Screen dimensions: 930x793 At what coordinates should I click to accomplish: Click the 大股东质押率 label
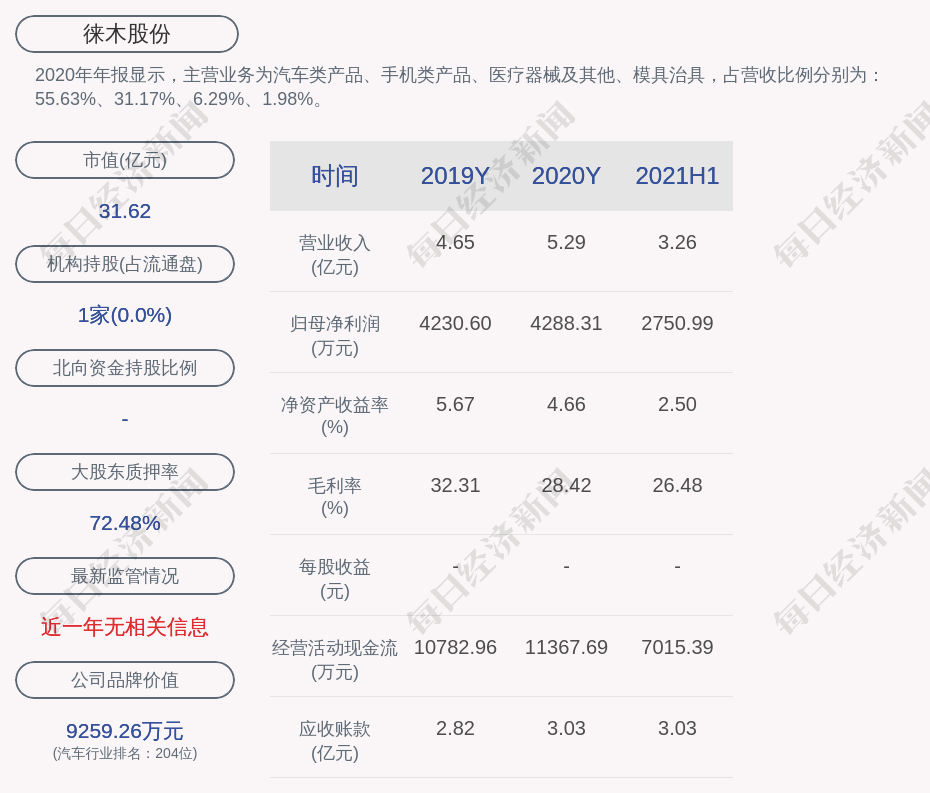point(125,472)
